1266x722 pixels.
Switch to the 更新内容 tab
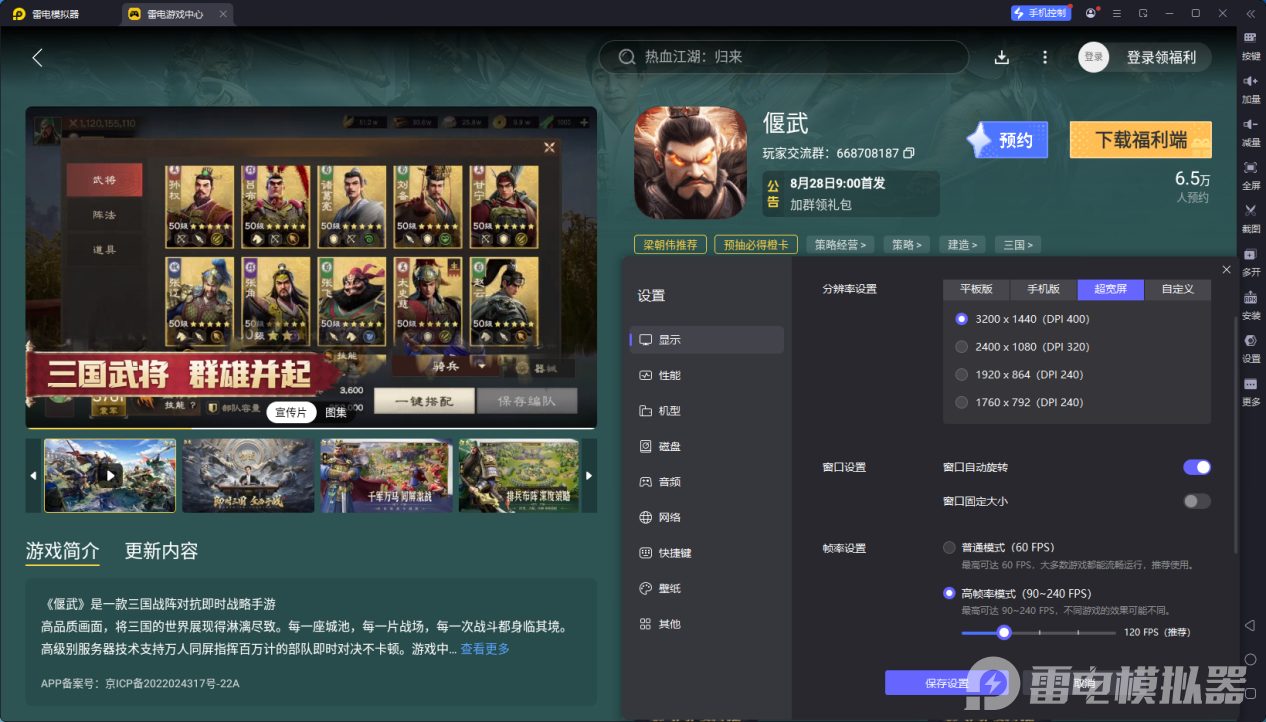161,551
